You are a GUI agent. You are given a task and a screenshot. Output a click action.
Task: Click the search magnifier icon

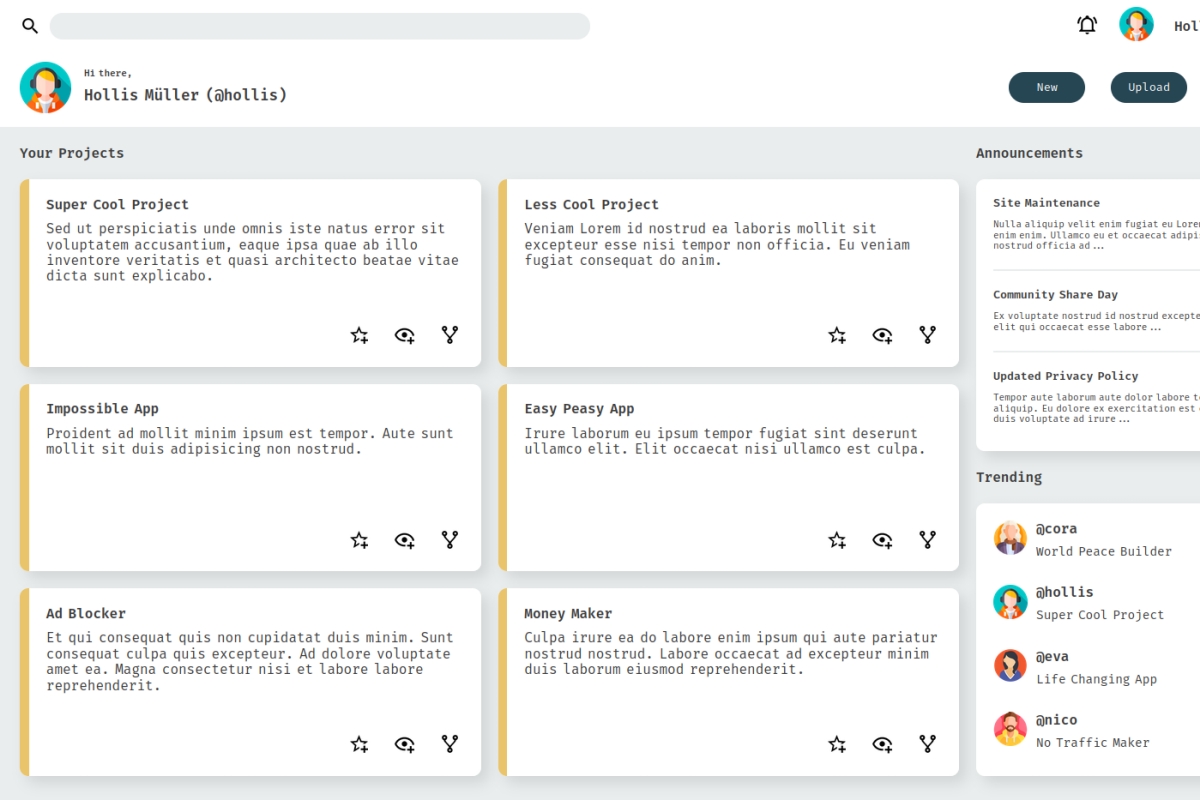point(30,26)
